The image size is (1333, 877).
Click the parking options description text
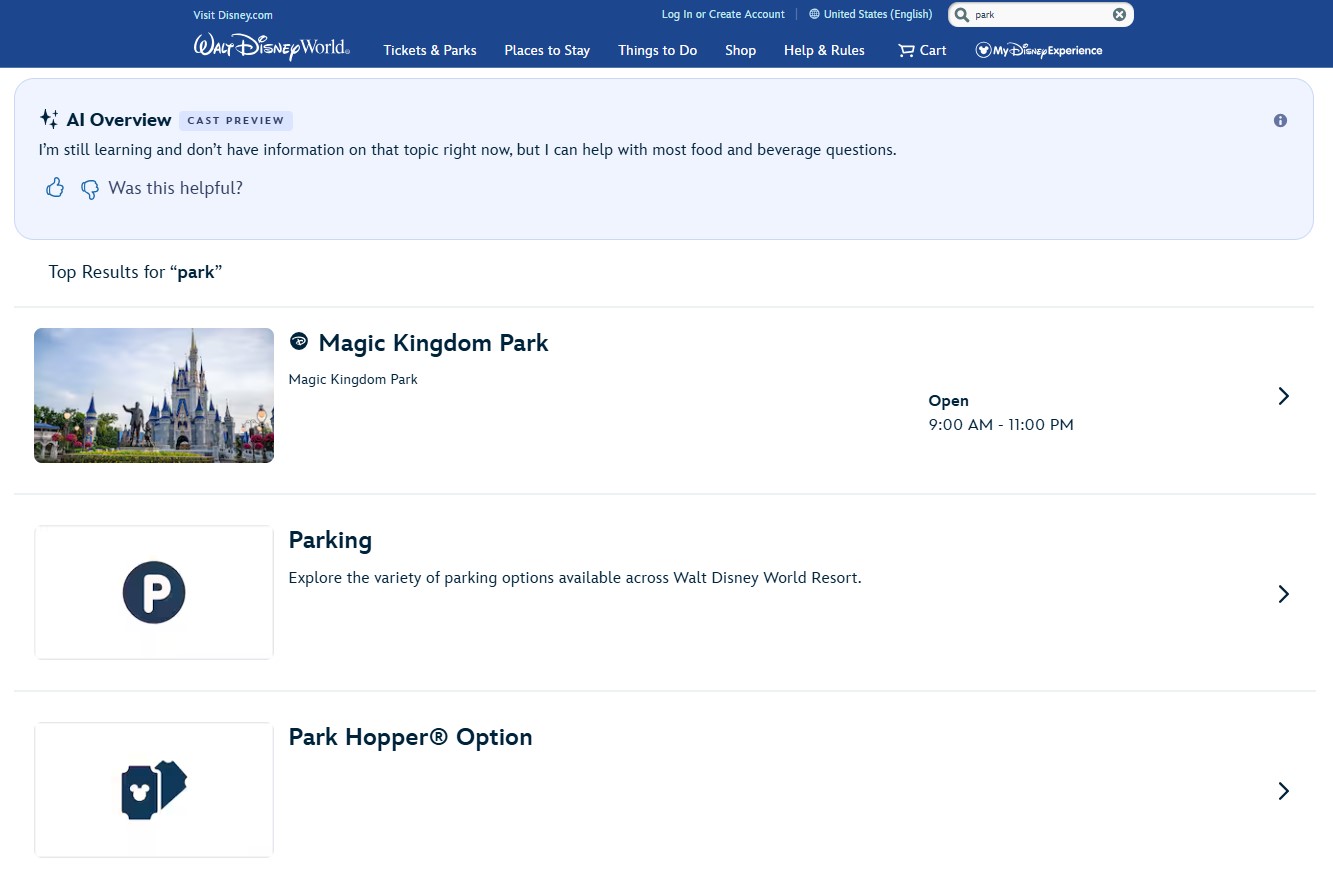pos(574,578)
